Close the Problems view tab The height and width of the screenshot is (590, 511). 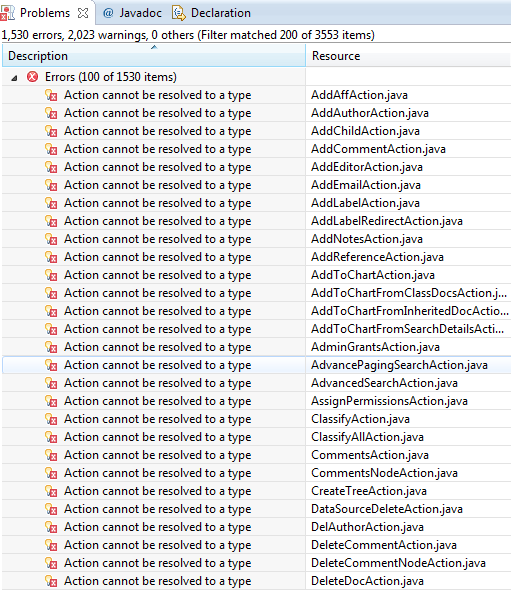[x=82, y=13]
